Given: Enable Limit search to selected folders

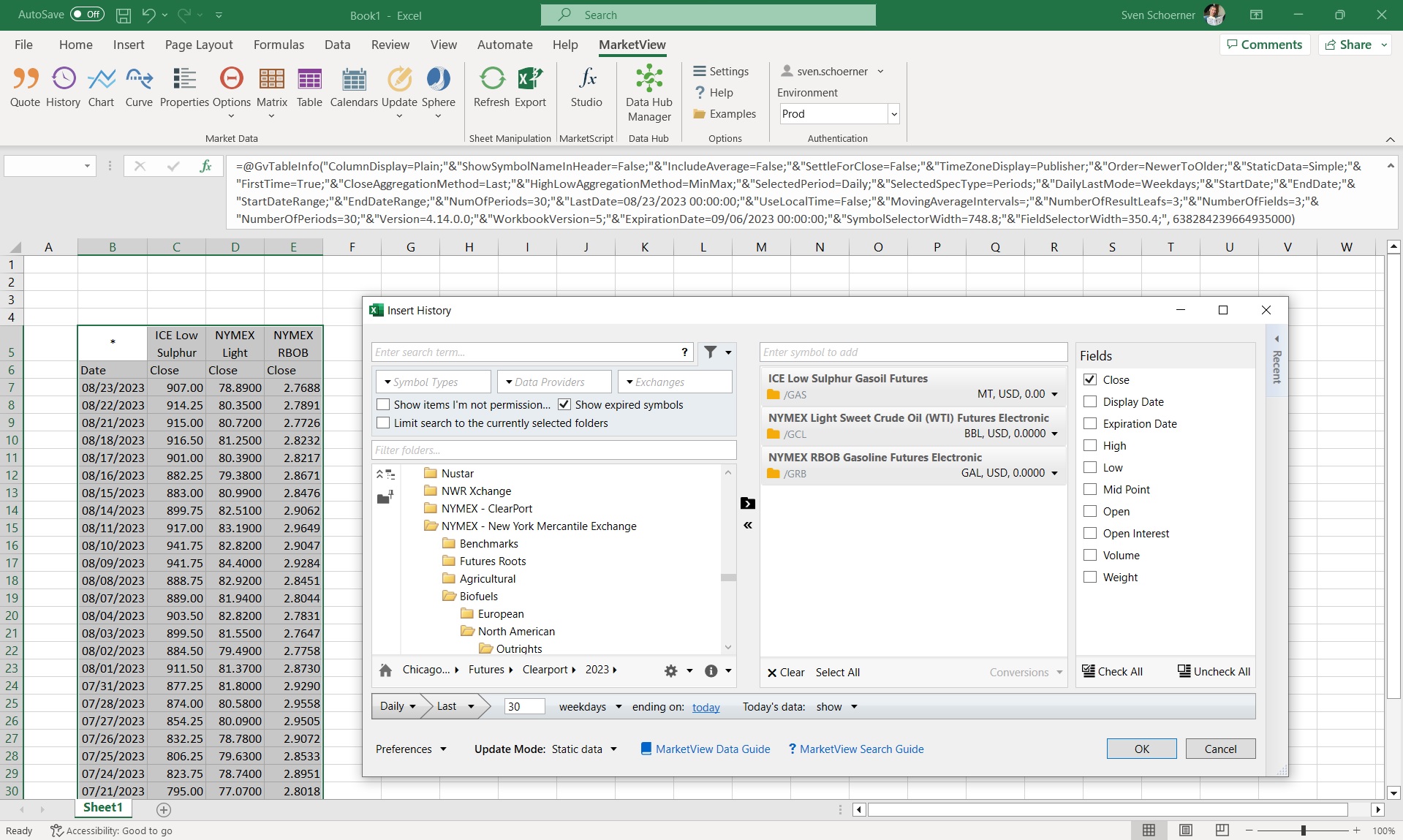Looking at the screenshot, I should click(383, 423).
